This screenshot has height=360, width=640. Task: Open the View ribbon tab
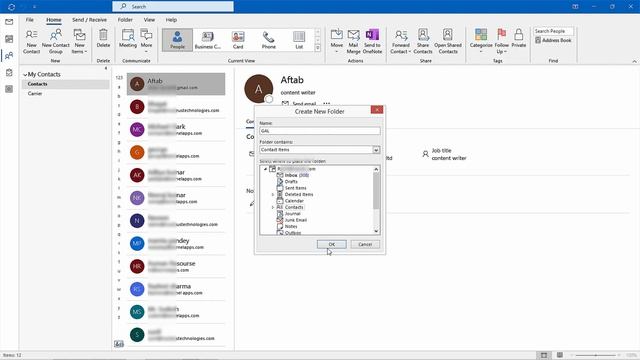[149, 20]
